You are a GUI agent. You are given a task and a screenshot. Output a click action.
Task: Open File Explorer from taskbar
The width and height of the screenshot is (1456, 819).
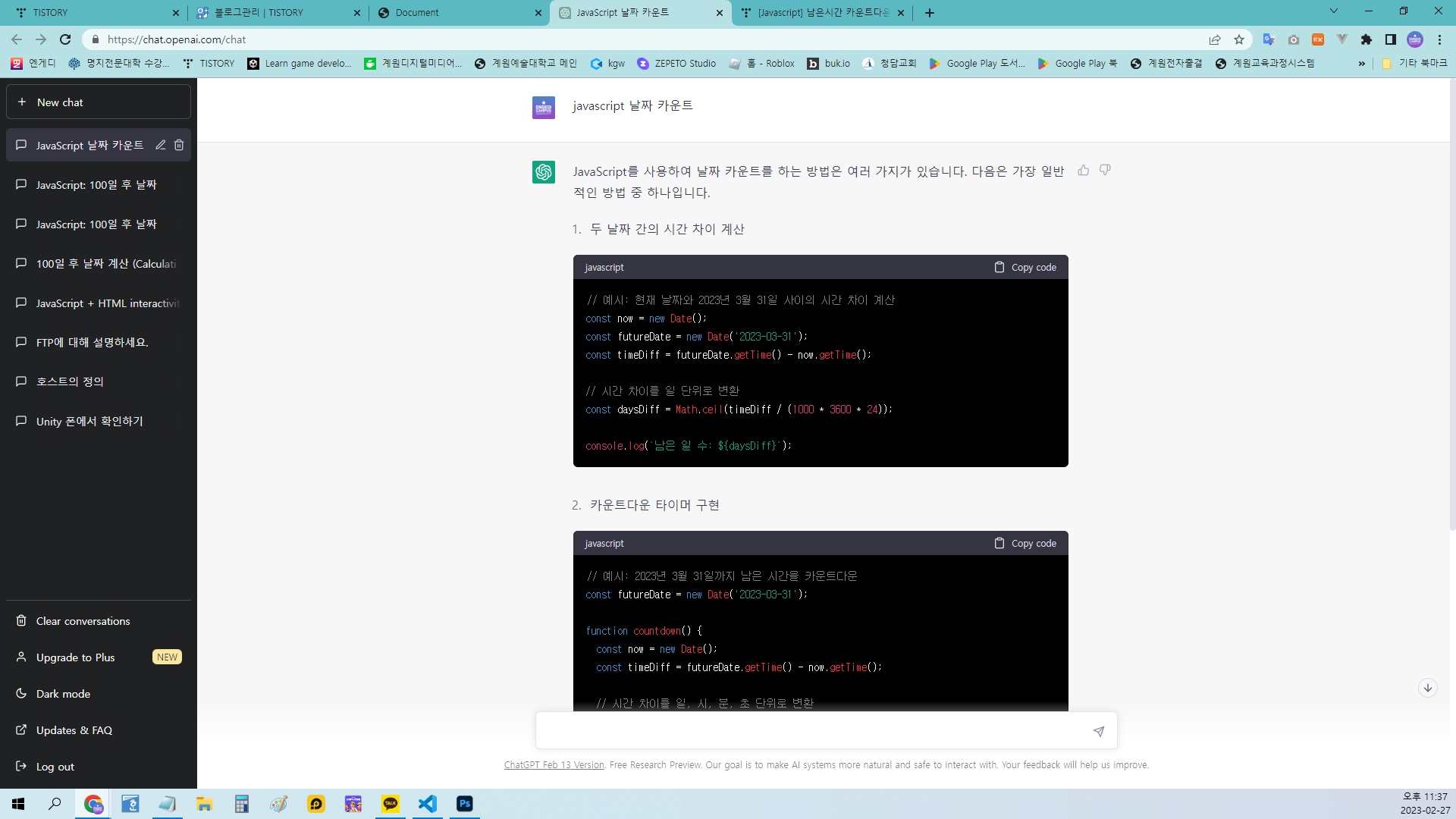pos(205,804)
